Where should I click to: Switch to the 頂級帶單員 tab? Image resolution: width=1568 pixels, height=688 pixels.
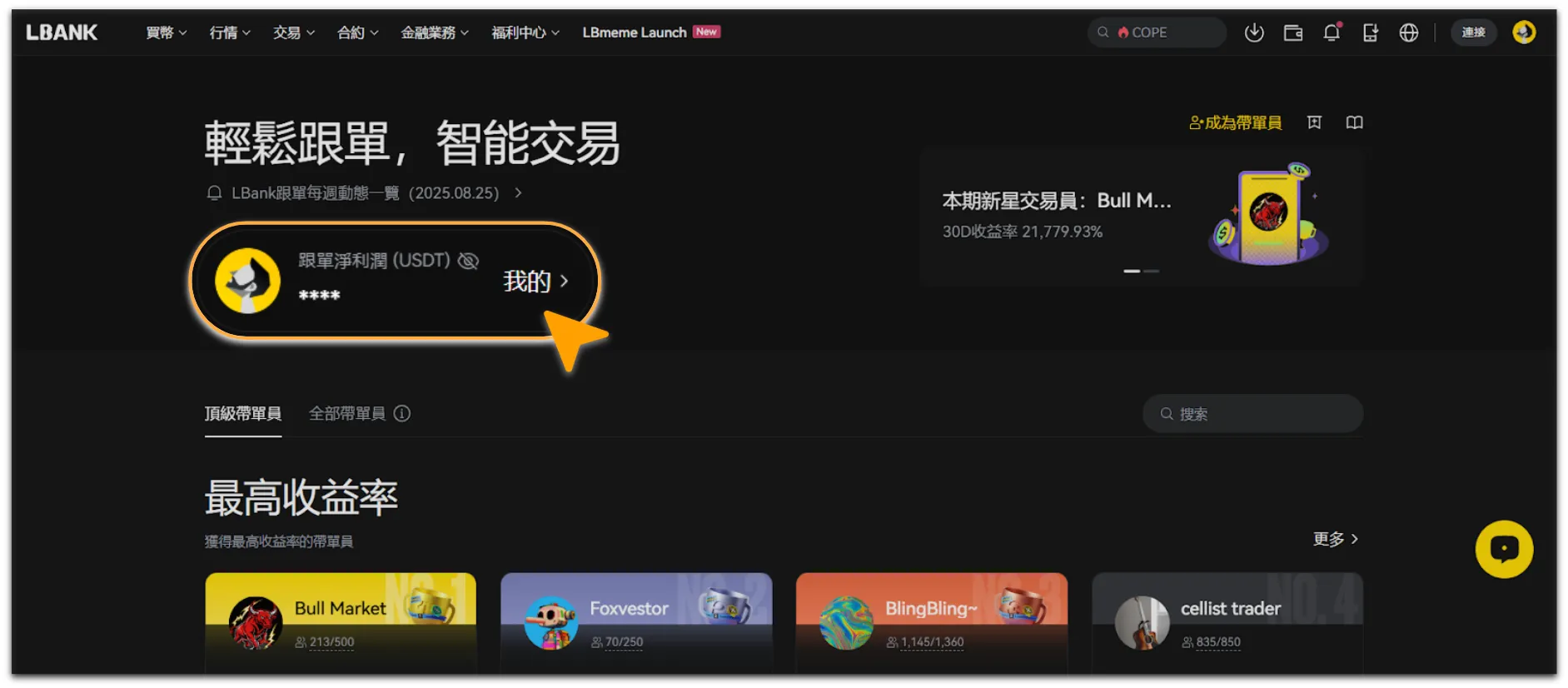click(x=243, y=414)
